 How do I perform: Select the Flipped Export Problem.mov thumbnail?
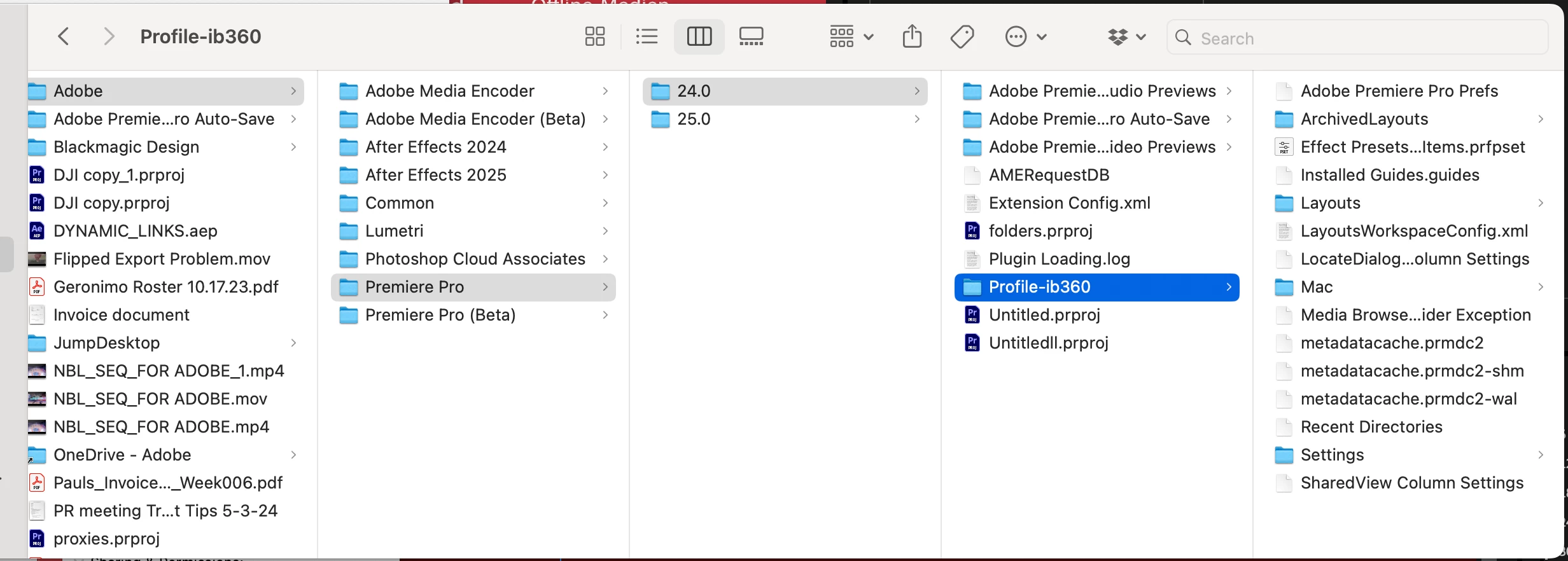coord(37,259)
